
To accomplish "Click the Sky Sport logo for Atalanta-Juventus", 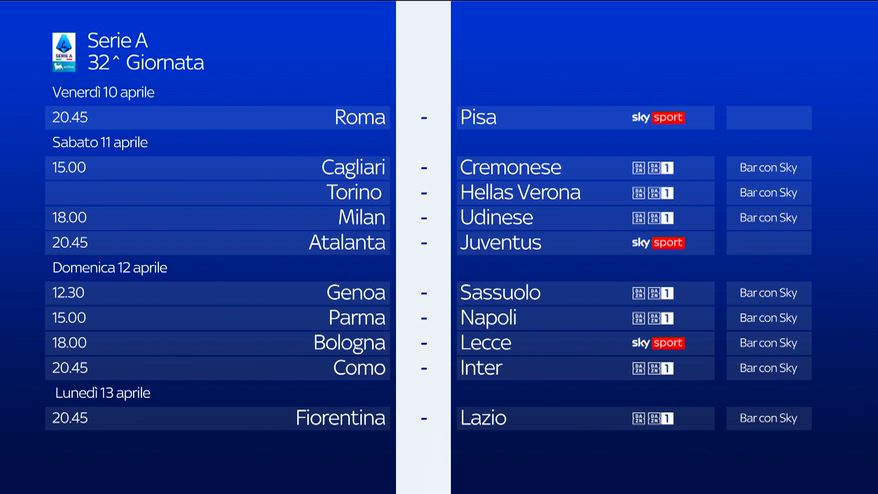I will (x=657, y=243).
